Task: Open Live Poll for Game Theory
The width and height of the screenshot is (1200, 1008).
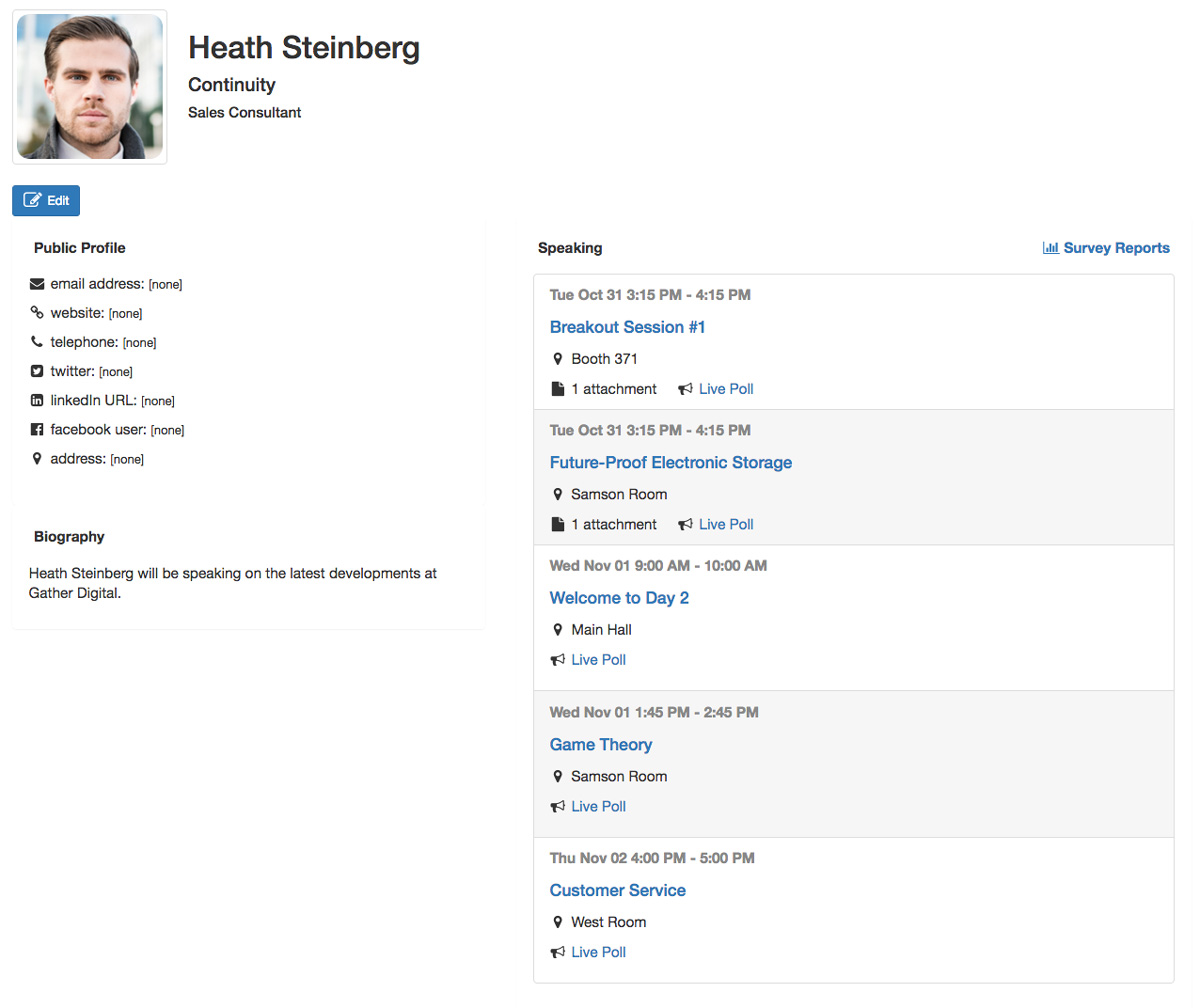Action: coord(599,806)
